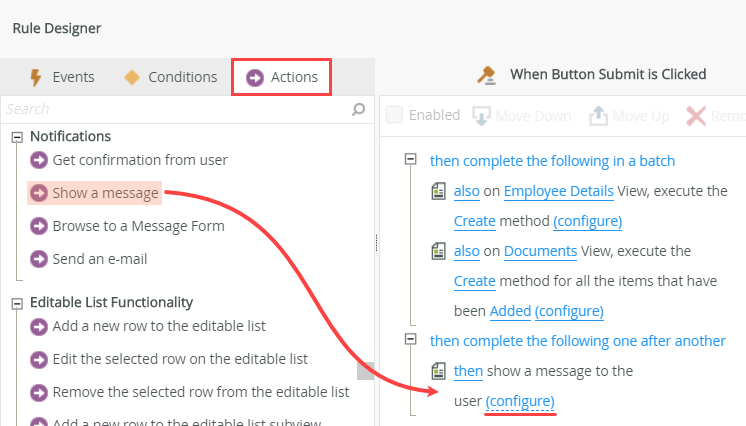Select Show a message action item
Viewport: 746px width, 426px height.
coord(105,193)
